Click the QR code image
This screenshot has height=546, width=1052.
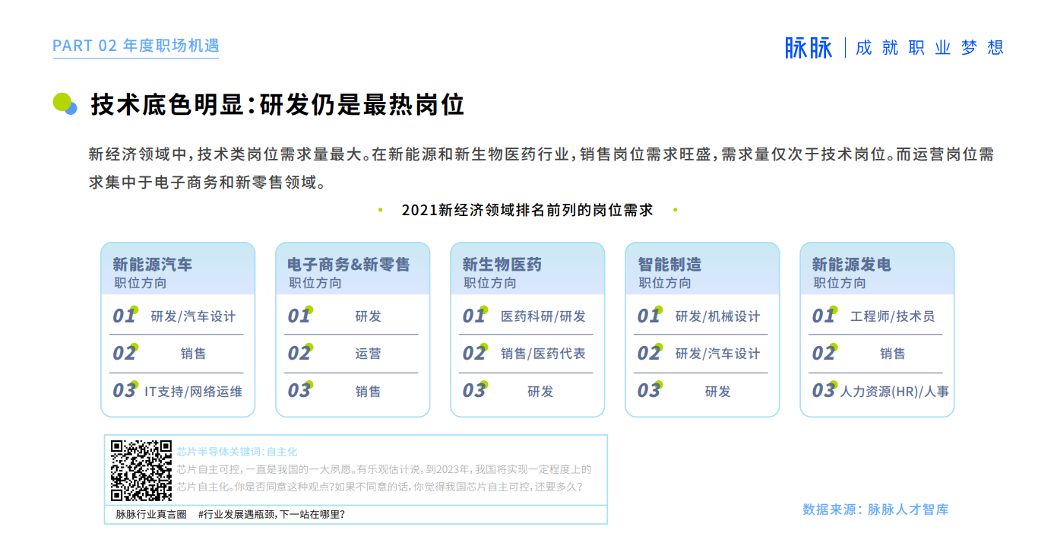(141, 470)
